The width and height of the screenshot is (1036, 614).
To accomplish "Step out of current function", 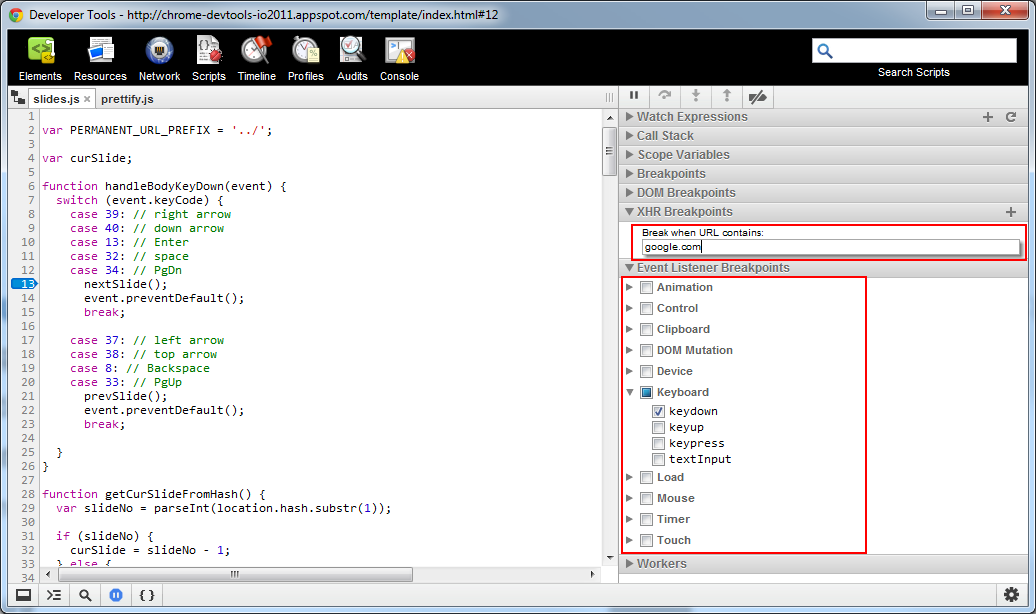I will coord(727,96).
